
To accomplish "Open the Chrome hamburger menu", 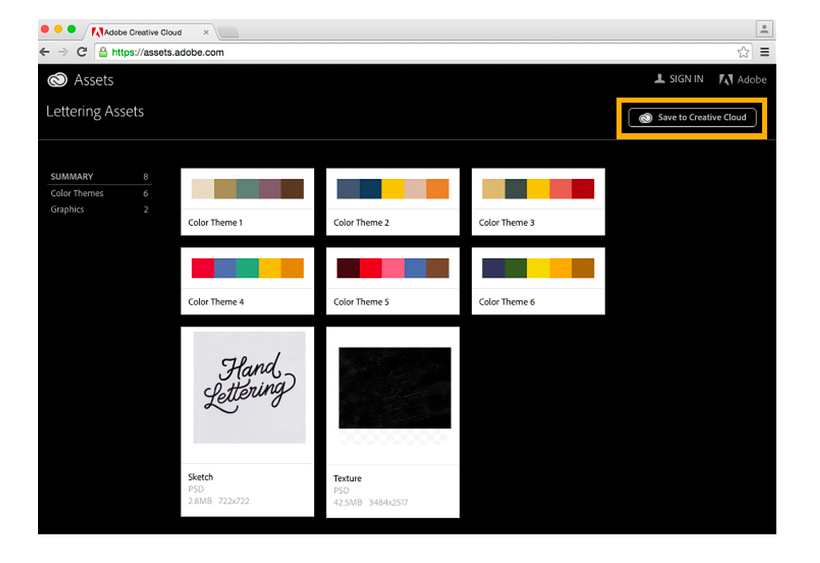I will coord(765,52).
